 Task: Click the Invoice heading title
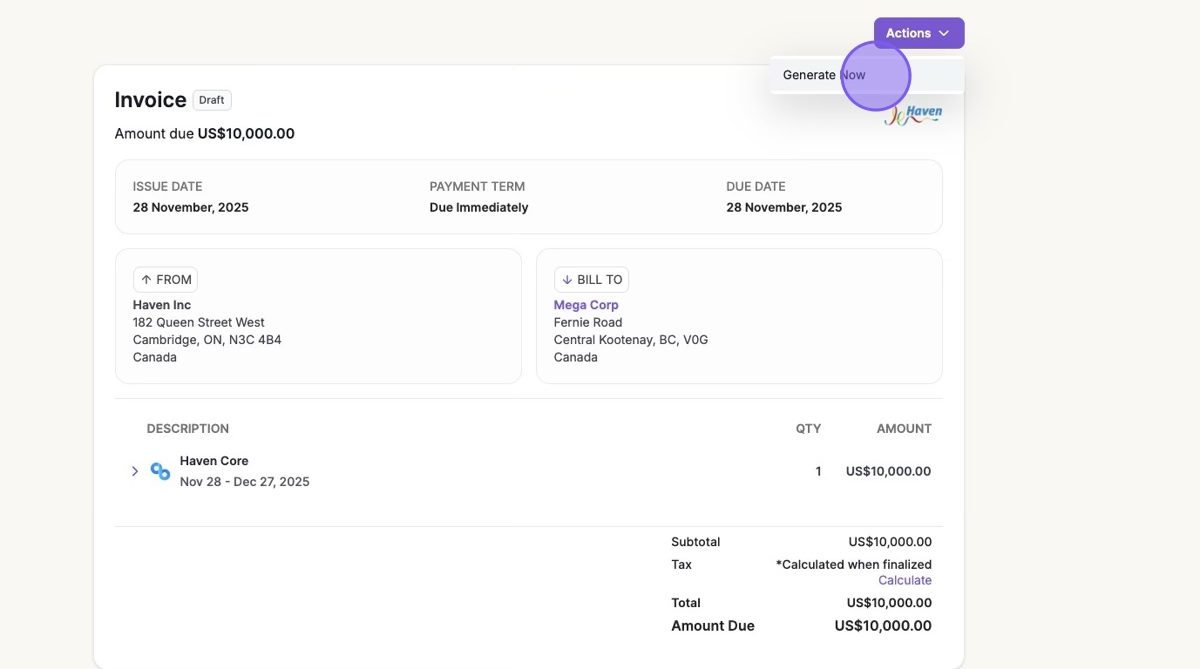coord(150,100)
